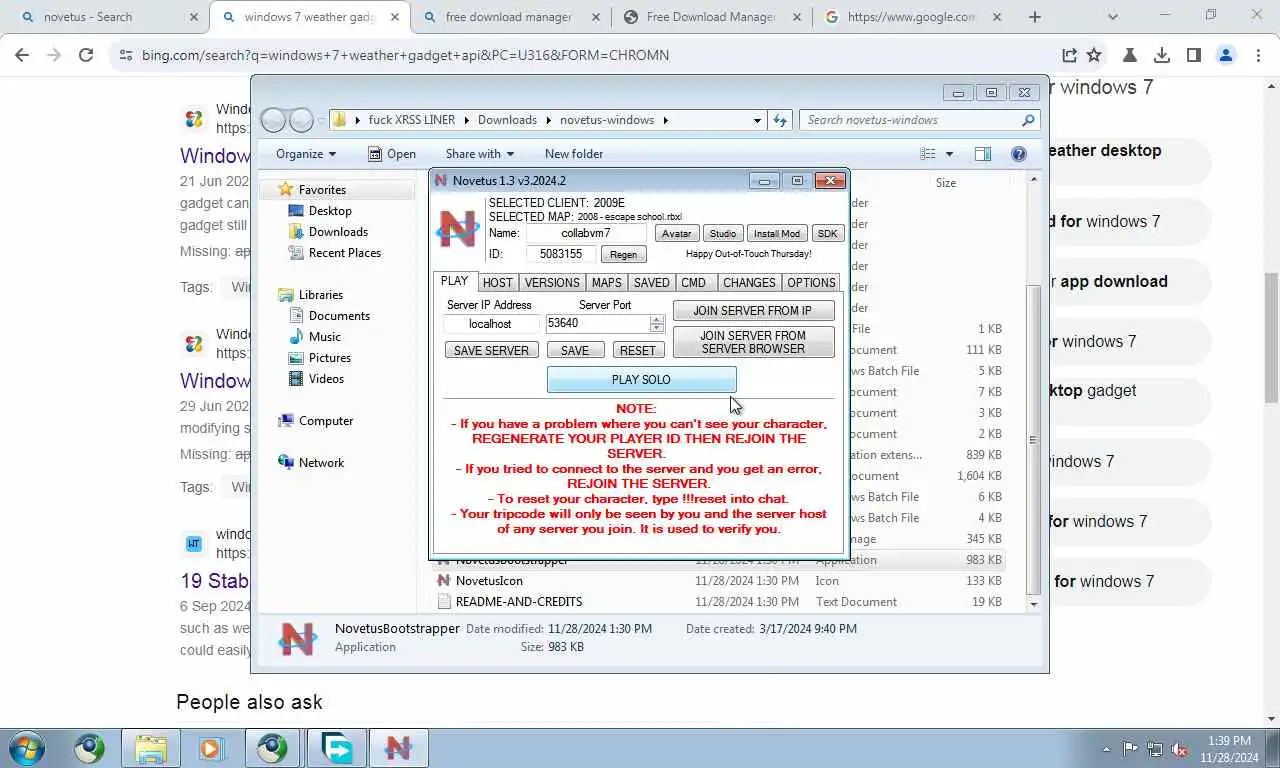Open the browser profile avatar

(x=1226, y=56)
